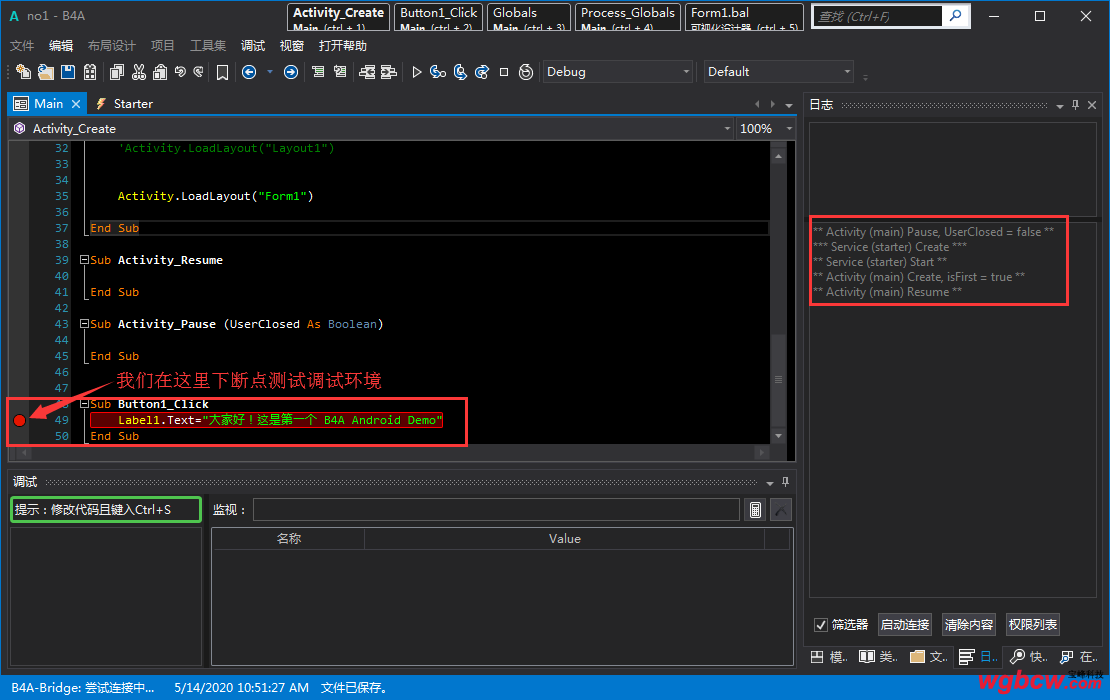This screenshot has height=700, width=1110.
Task: Navigate backward with blue left arrow
Action: pyautogui.click(x=249, y=71)
